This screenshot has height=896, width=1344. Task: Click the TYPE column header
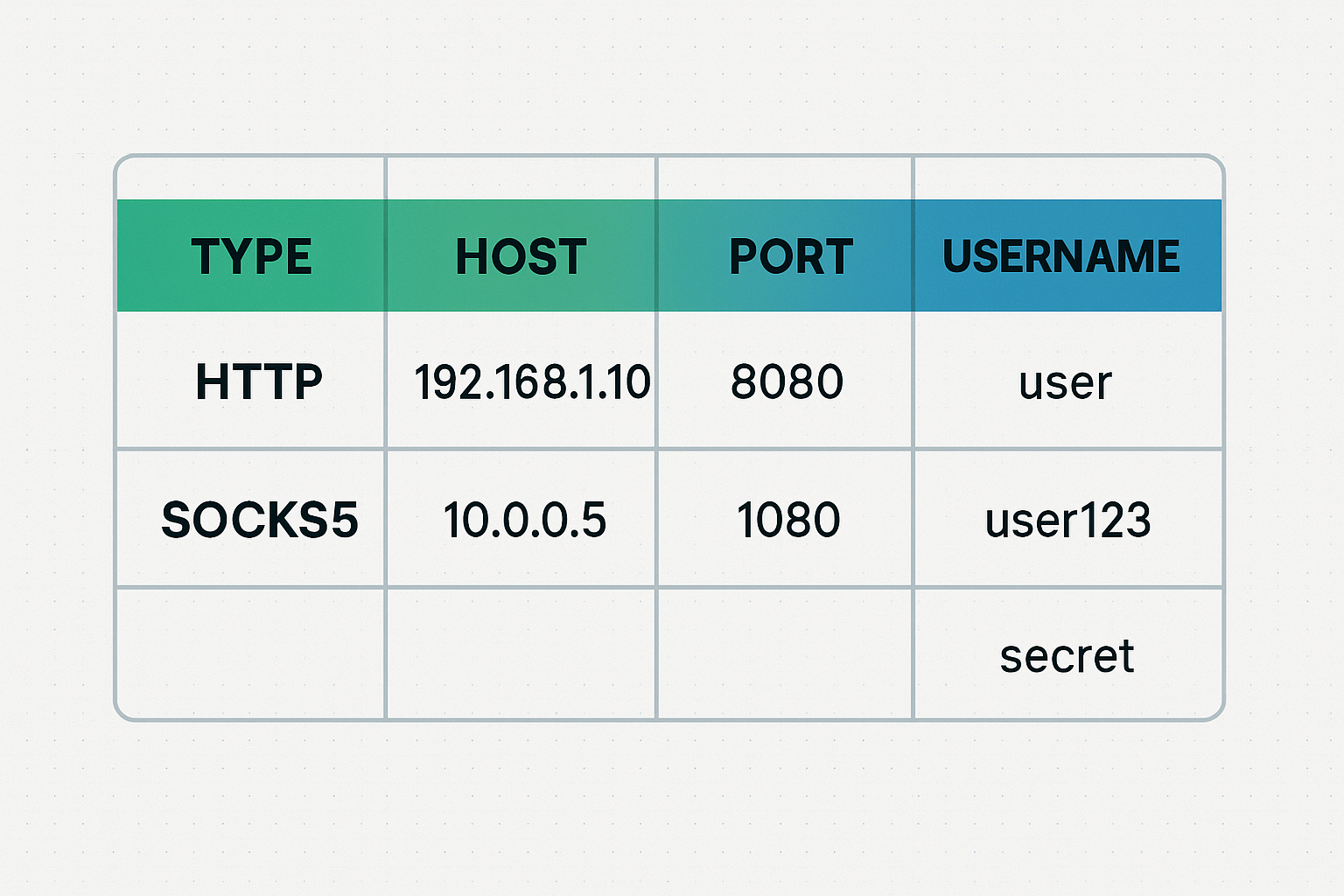(251, 255)
